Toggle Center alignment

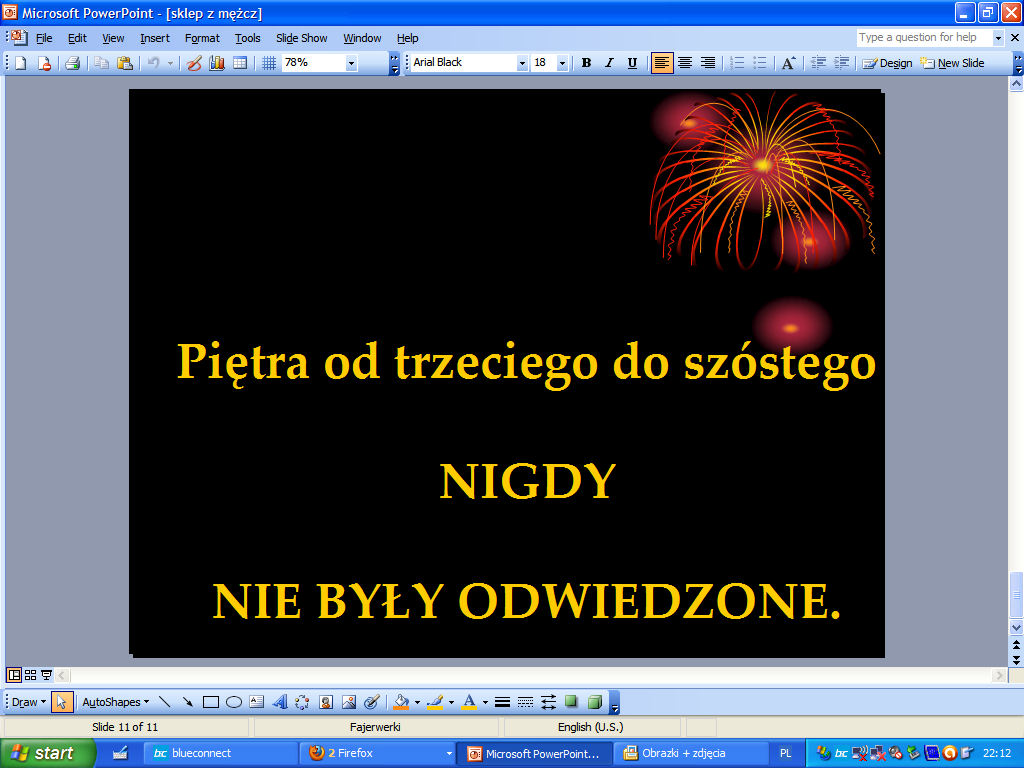(x=685, y=63)
